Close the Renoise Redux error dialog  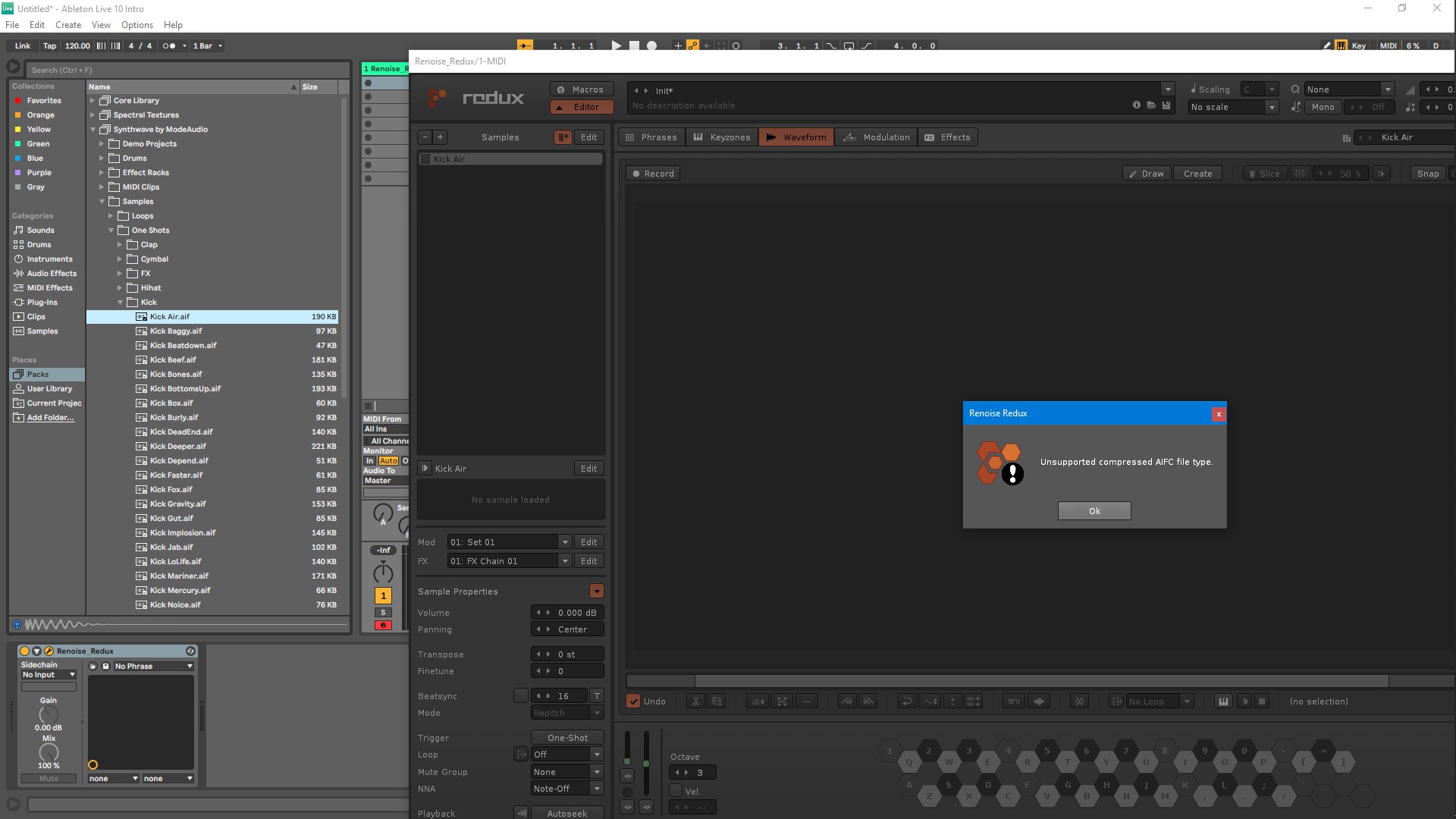point(1219,414)
